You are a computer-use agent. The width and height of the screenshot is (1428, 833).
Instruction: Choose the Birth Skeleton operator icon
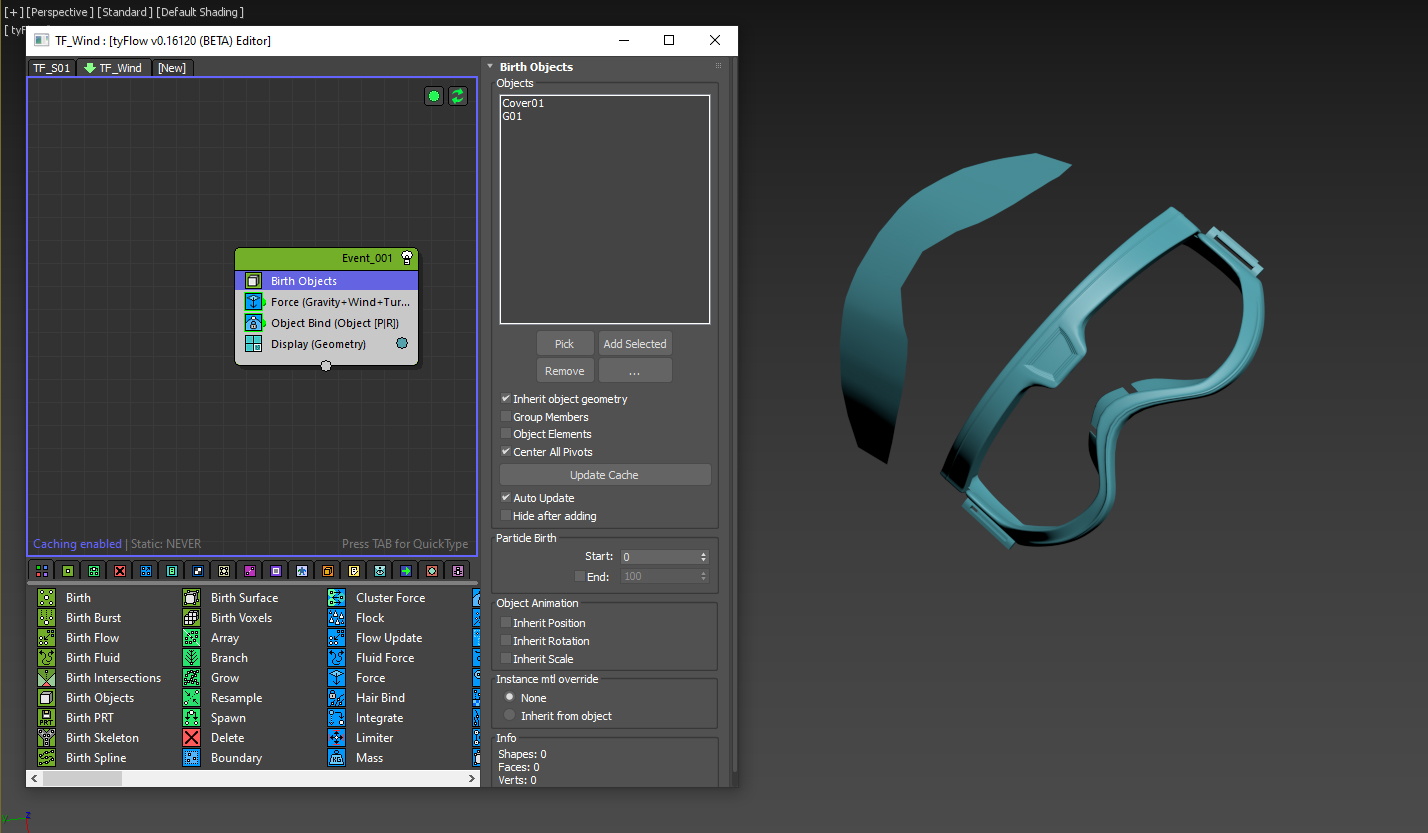[x=46, y=737]
